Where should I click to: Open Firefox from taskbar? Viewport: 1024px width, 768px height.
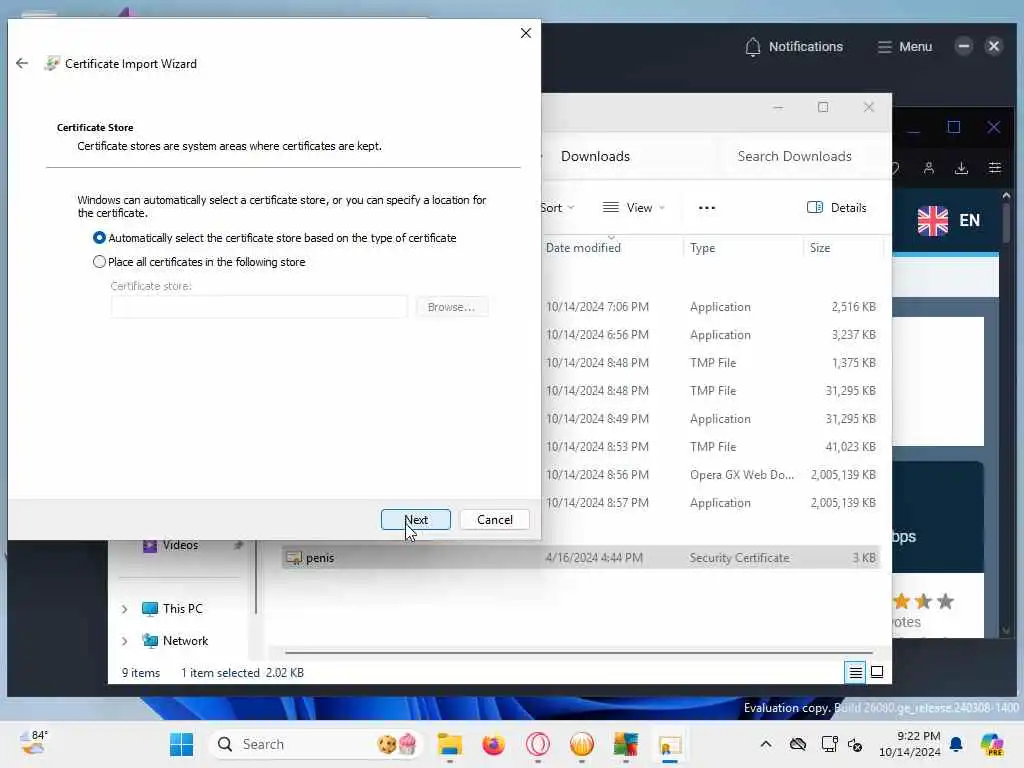[x=493, y=744]
